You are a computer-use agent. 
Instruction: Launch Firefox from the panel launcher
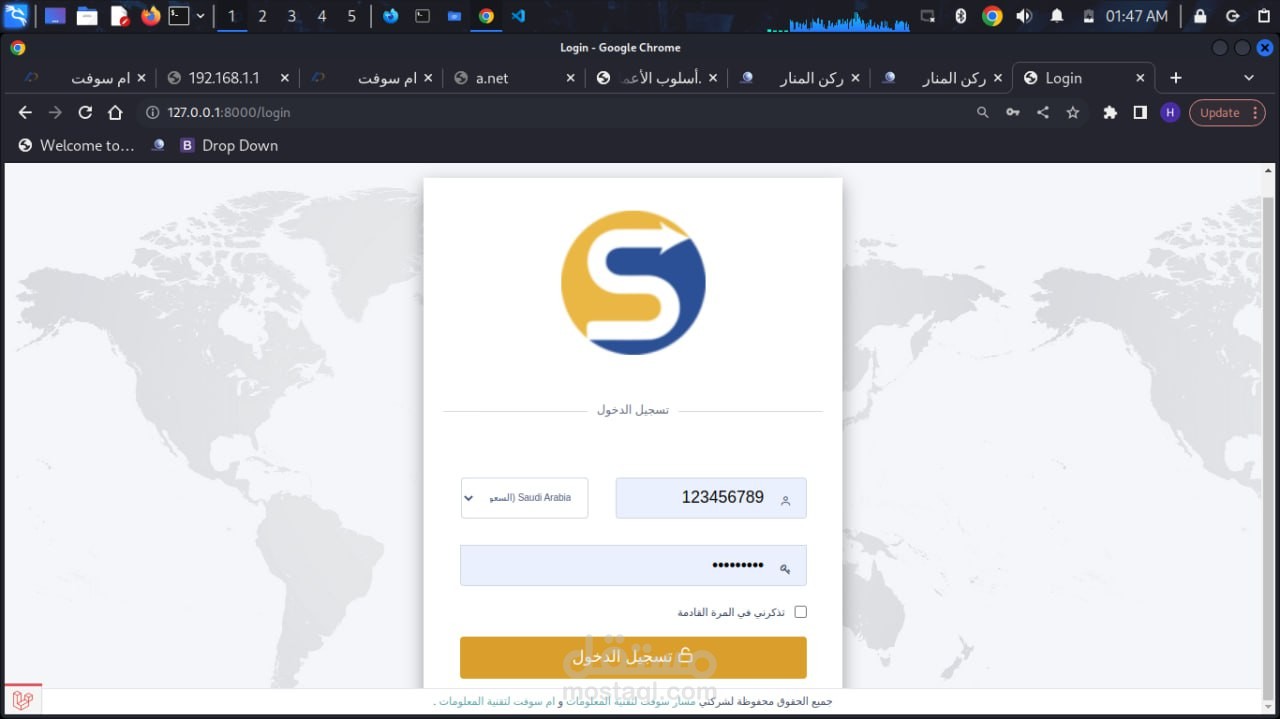pyautogui.click(x=151, y=16)
